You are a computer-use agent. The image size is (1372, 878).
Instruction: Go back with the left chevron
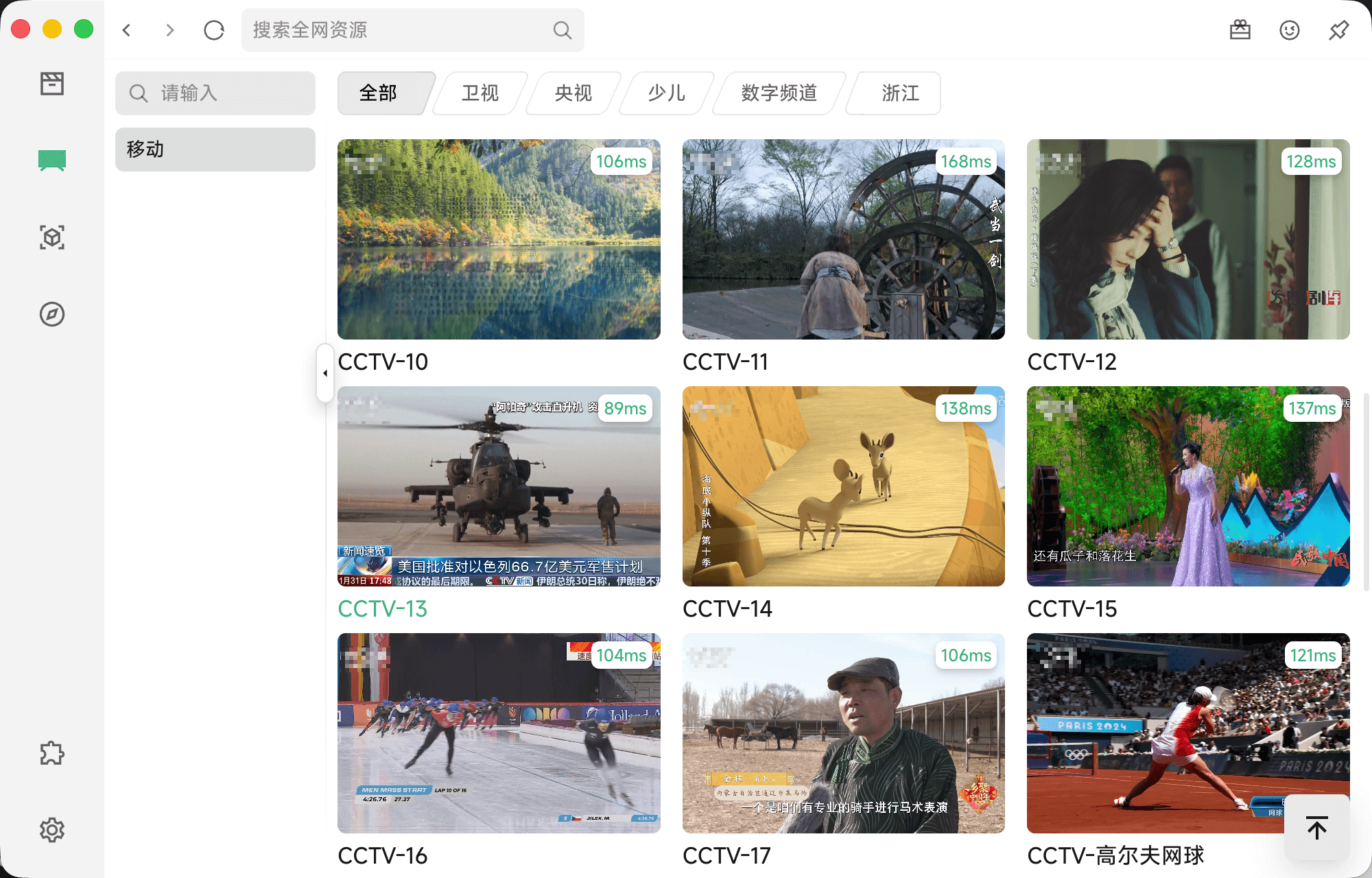coord(127,30)
